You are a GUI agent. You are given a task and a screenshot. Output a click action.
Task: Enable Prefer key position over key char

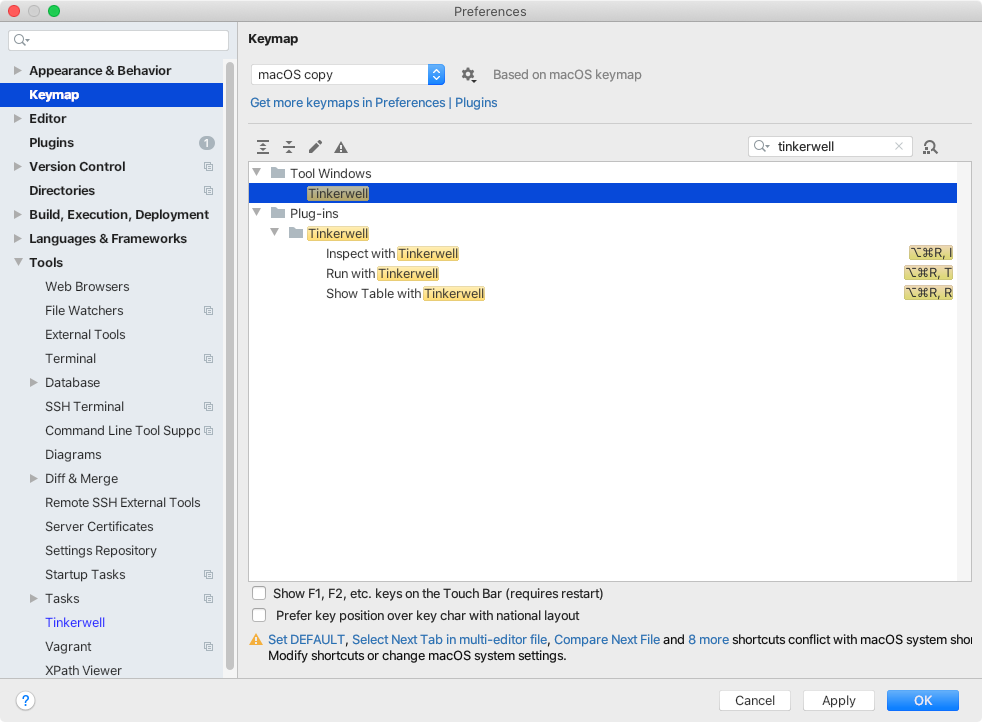pos(259,615)
